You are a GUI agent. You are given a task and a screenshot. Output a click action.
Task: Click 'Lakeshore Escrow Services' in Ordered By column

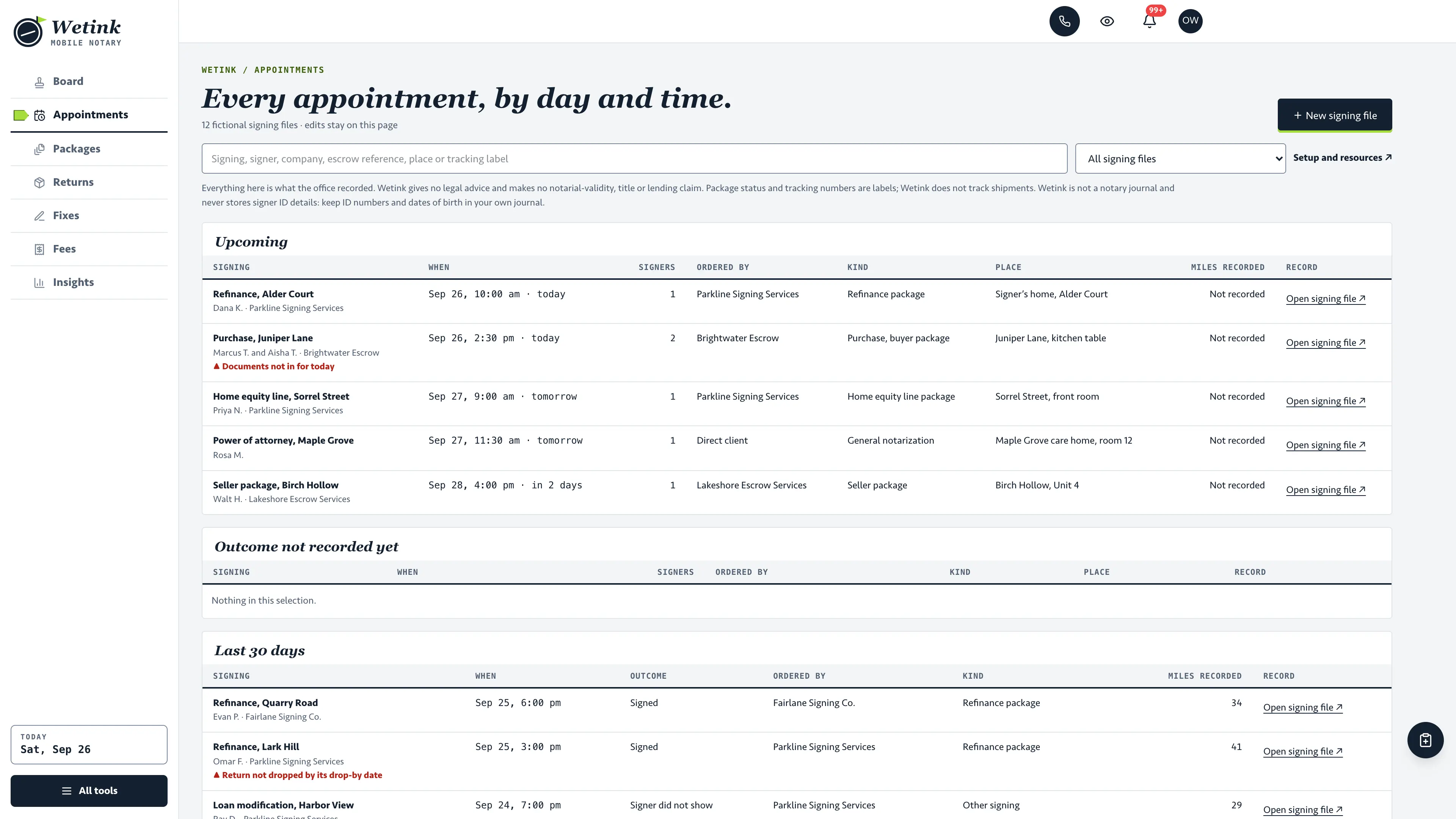(751, 485)
